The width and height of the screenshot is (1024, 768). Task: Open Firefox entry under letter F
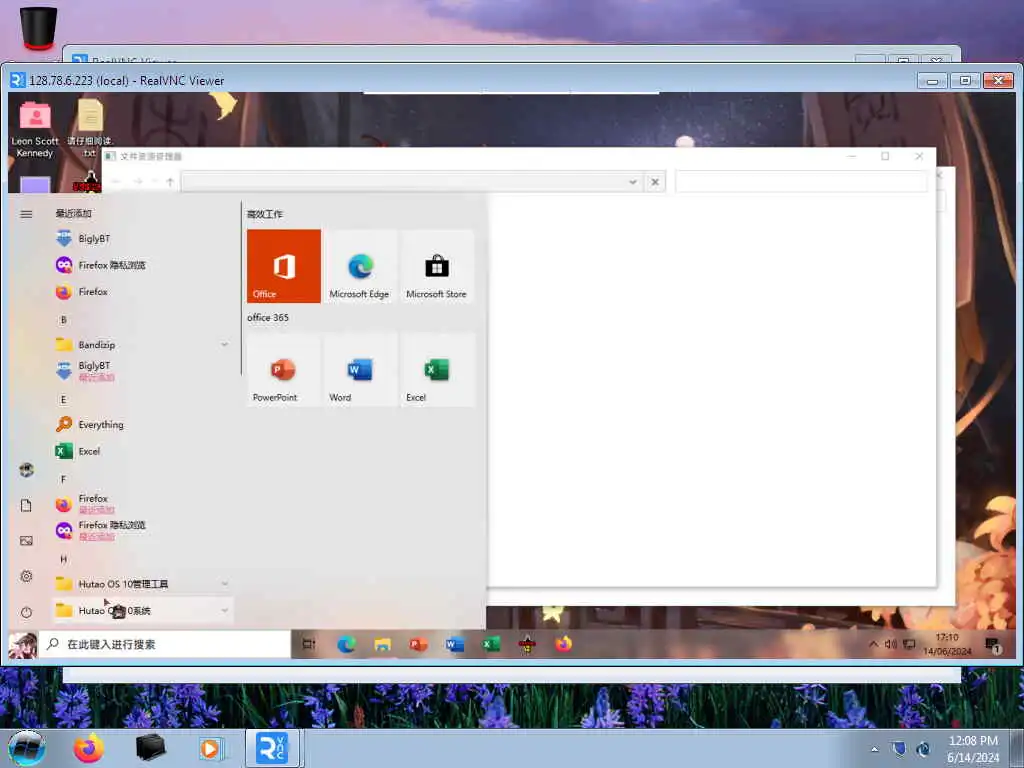click(x=142, y=504)
